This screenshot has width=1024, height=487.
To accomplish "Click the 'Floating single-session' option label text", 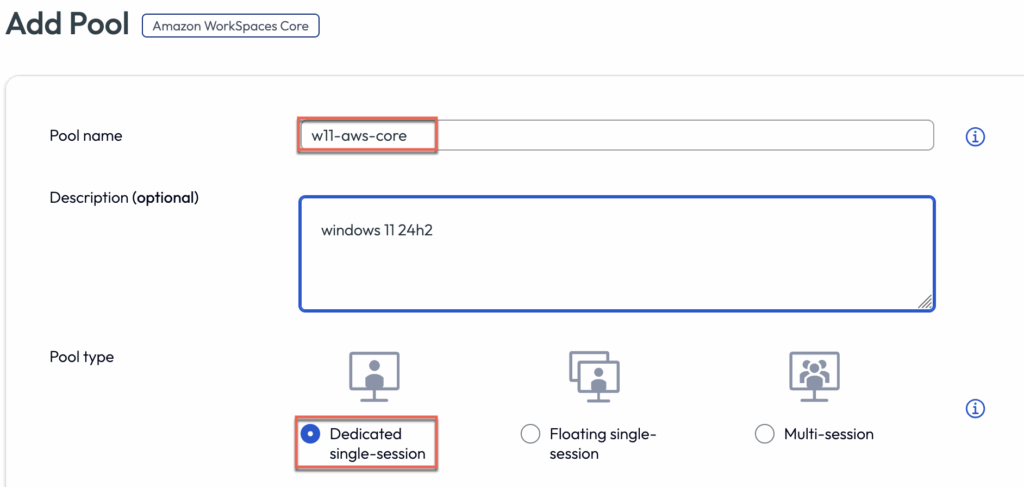I will (x=604, y=444).
